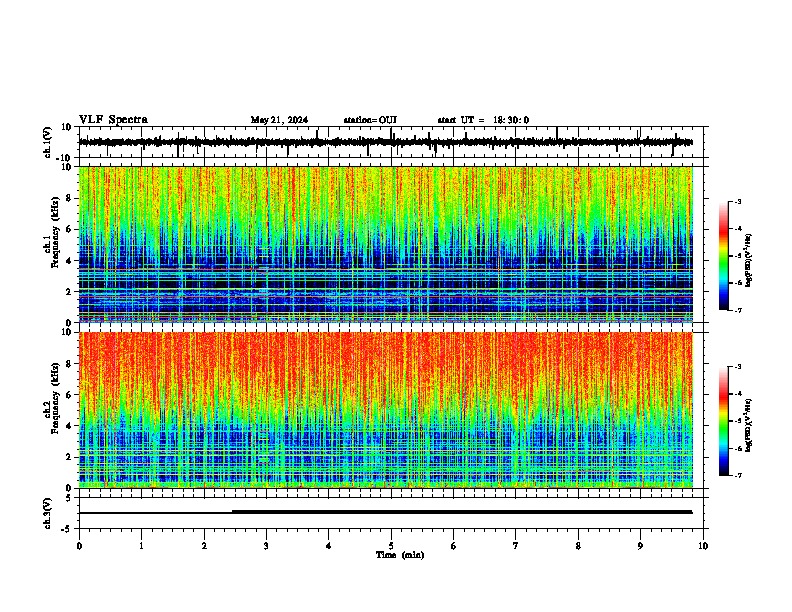Click tick label 0 on the Time axis

79,546
